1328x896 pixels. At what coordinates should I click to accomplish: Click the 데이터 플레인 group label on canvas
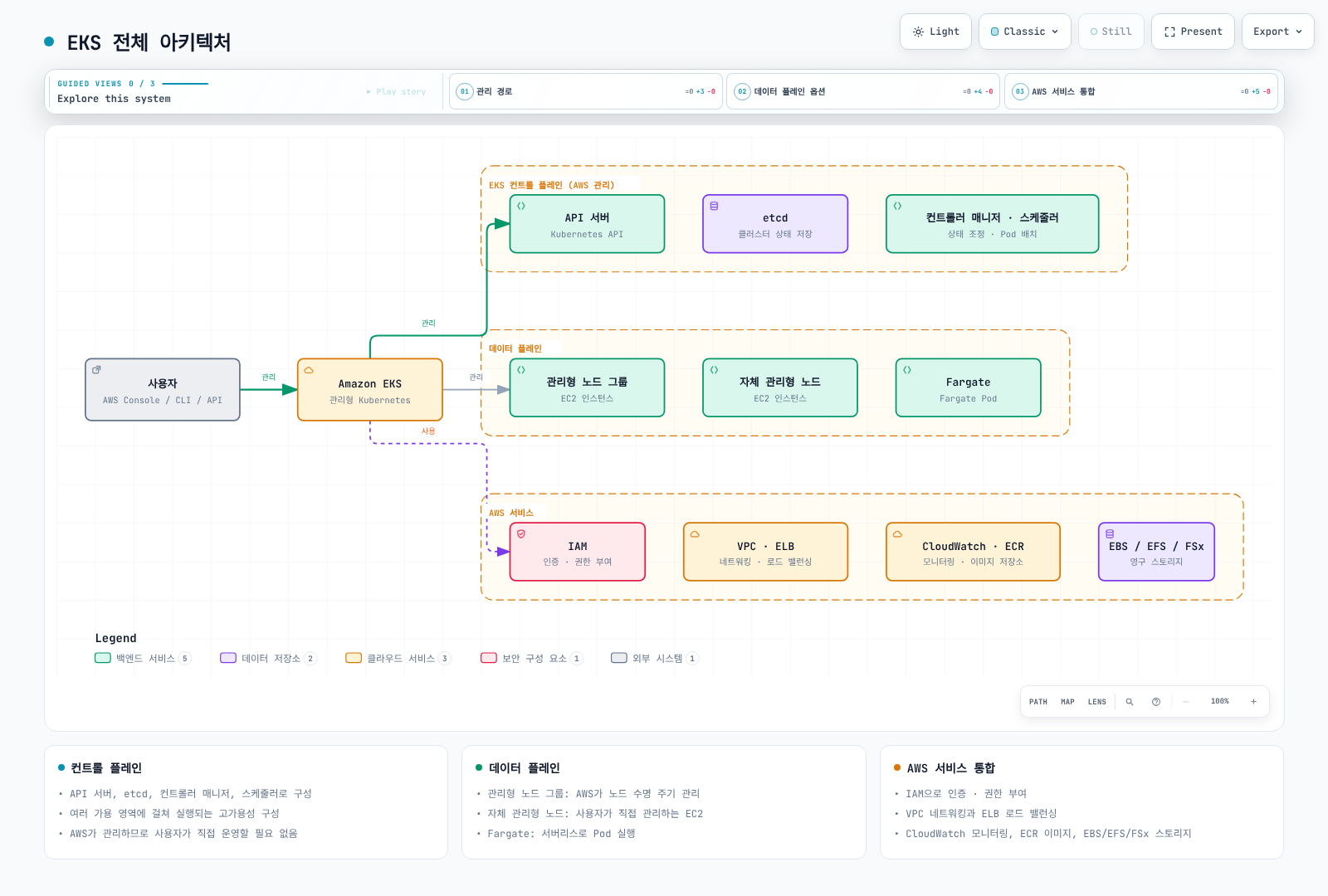pyautogui.click(x=515, y=348)
